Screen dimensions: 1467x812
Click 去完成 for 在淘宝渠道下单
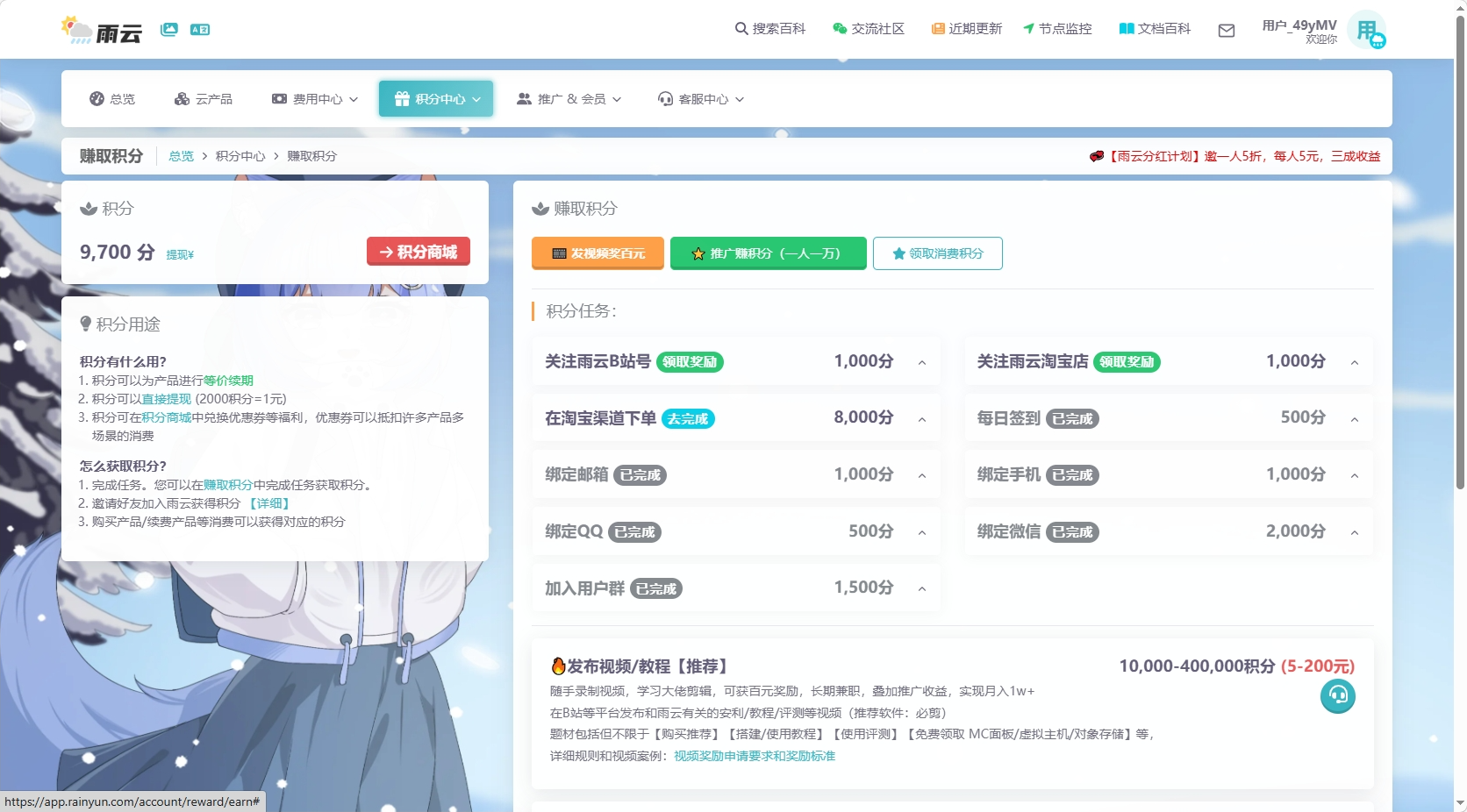tap(688, 419)
